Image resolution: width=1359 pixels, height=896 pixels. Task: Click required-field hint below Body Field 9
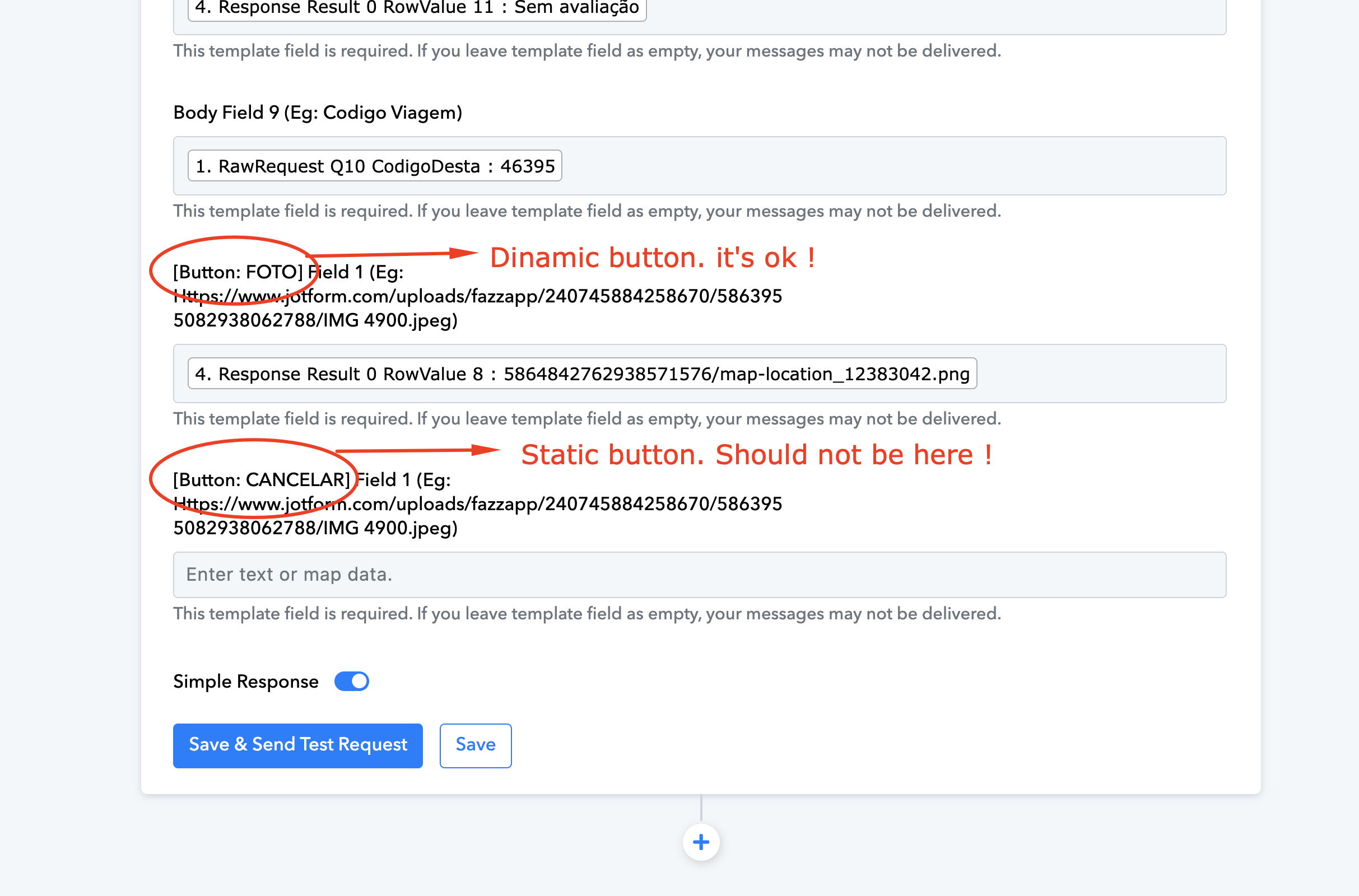[587, 212]
